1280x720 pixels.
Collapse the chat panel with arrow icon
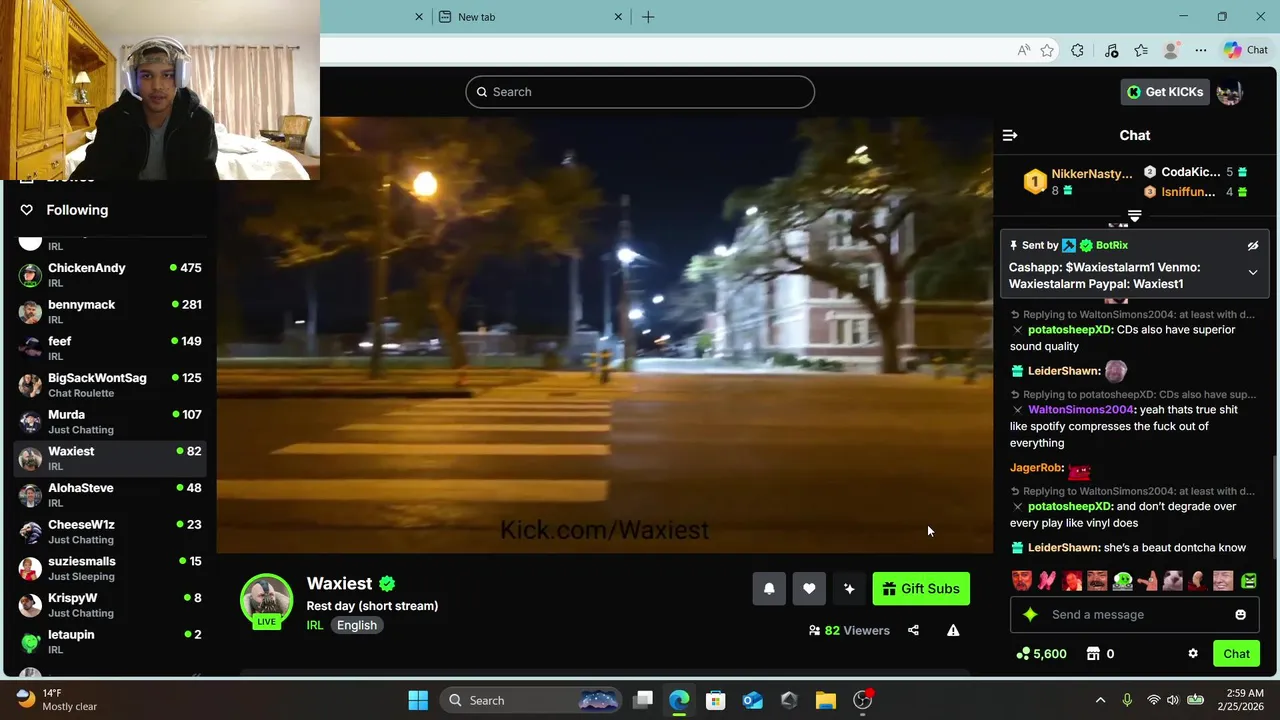coord(1010,135)
